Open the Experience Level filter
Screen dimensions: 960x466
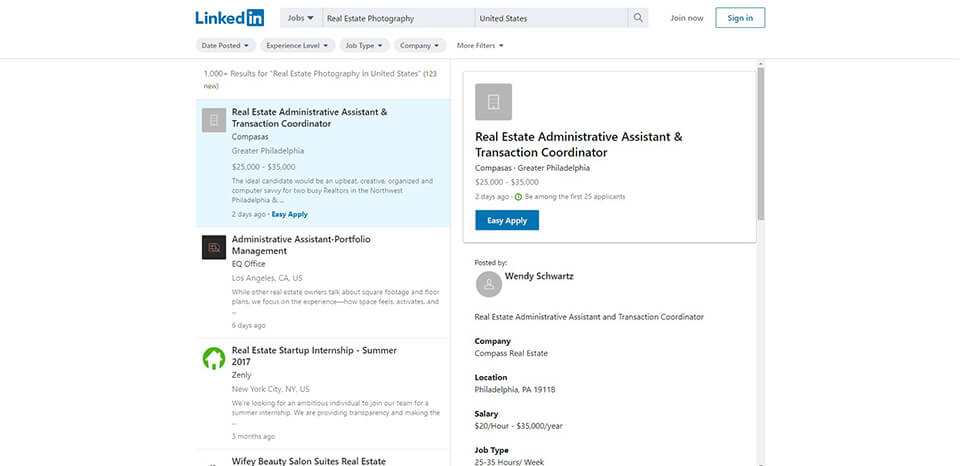[x=298, y=45]
